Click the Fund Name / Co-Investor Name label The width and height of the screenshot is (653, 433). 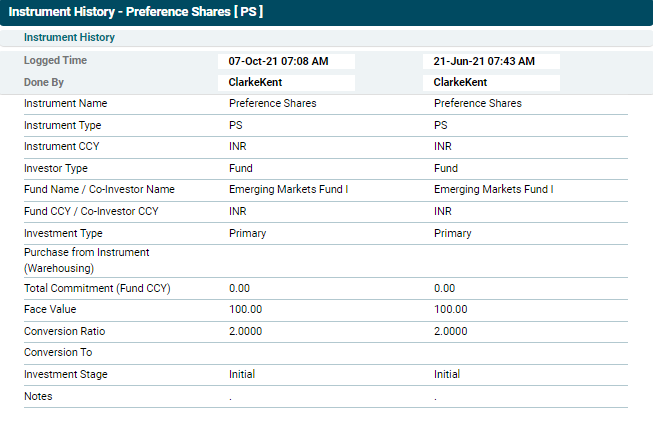(x=99, y=189)
